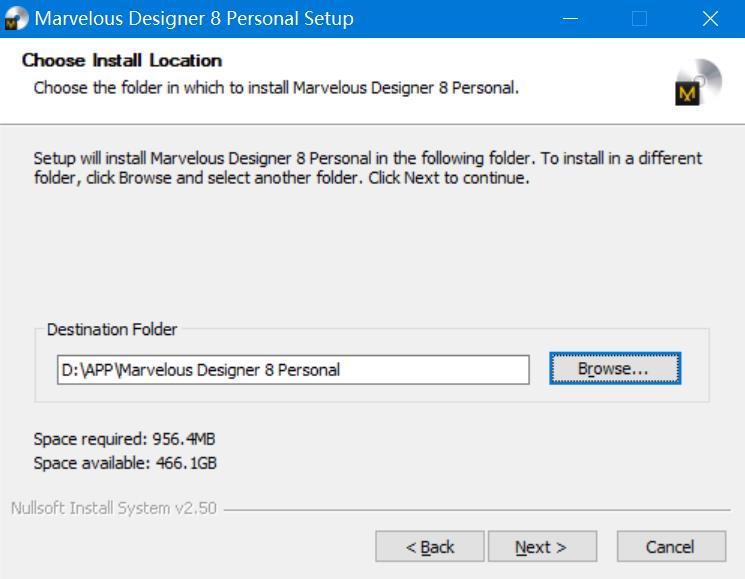Click the greyed-out maximize button

click(x=640, y=18)
